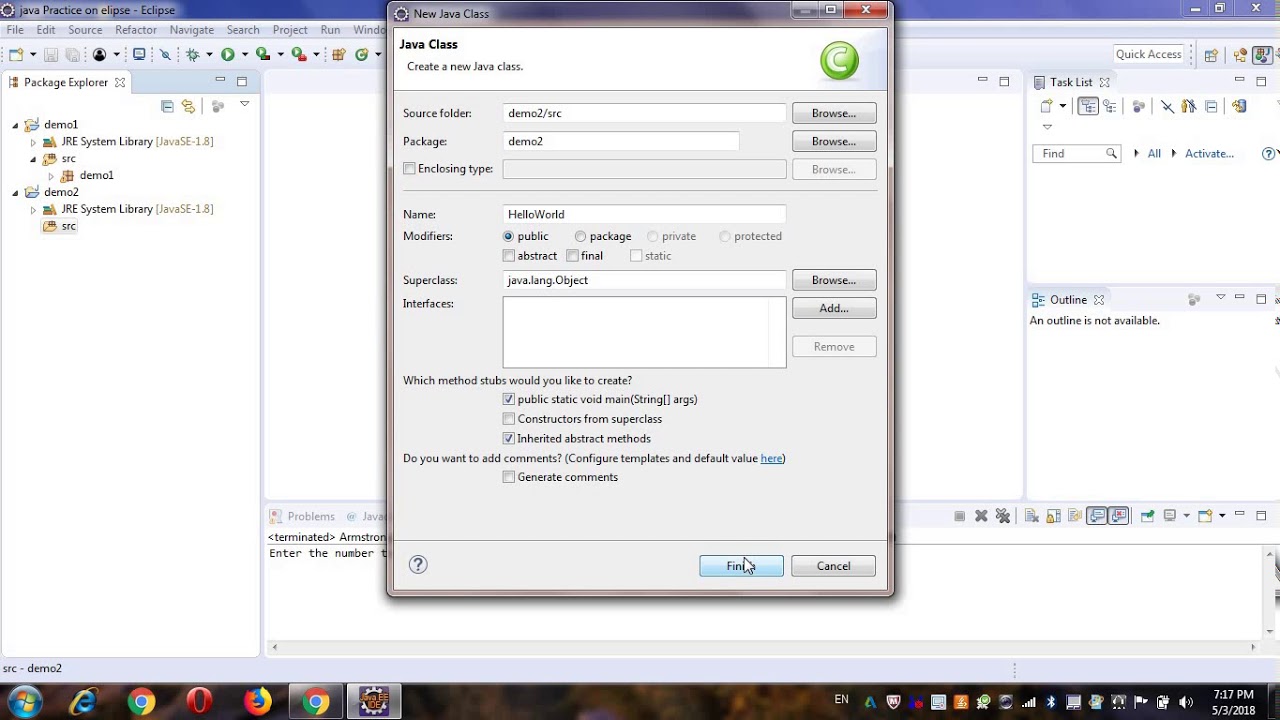Enable Generate comments checkbox
This screenshot has height=720, width=1280.
click(x=509, y=477)
